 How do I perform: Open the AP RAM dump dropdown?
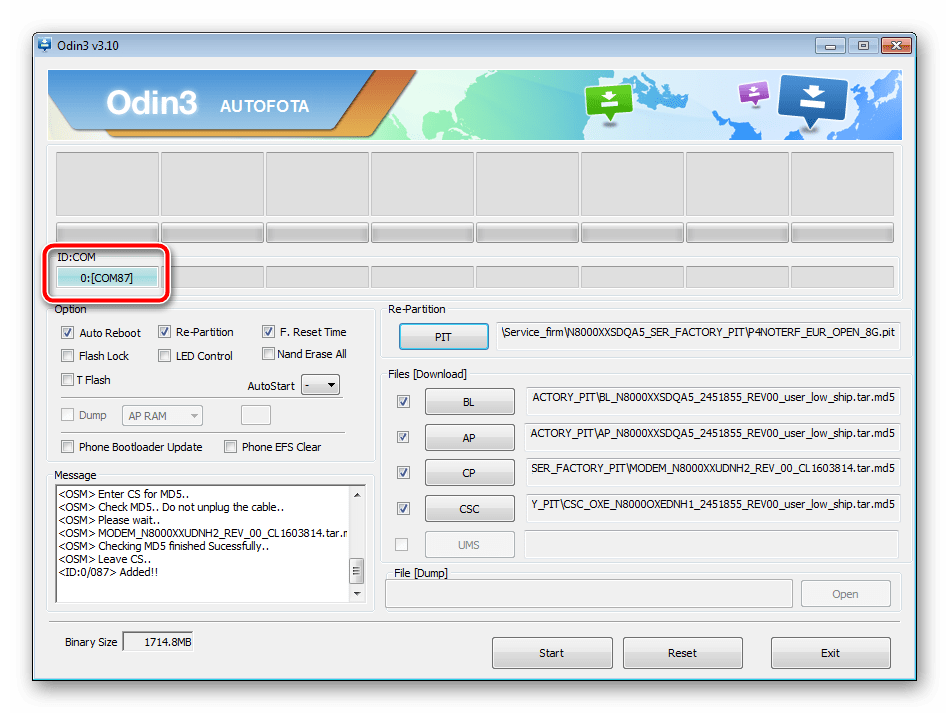tap(162, 416)
